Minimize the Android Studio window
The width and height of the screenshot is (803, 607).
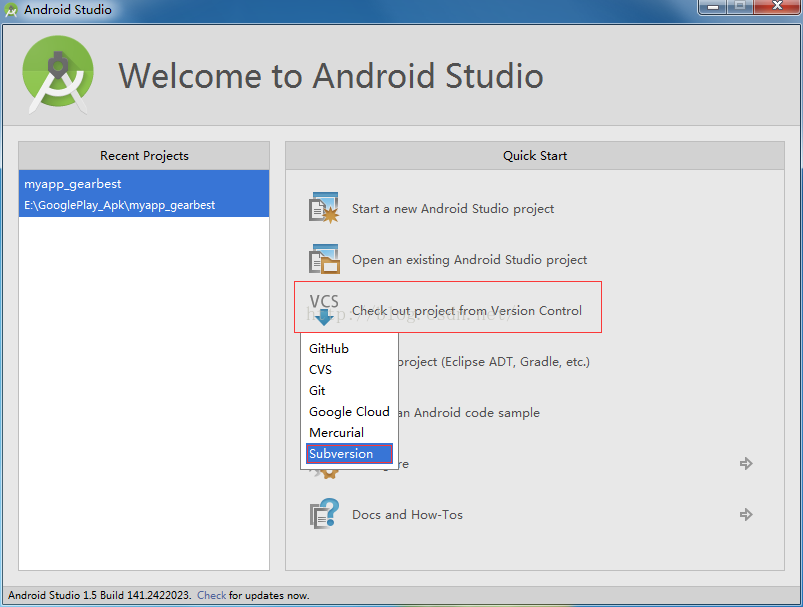click(713, 7)
